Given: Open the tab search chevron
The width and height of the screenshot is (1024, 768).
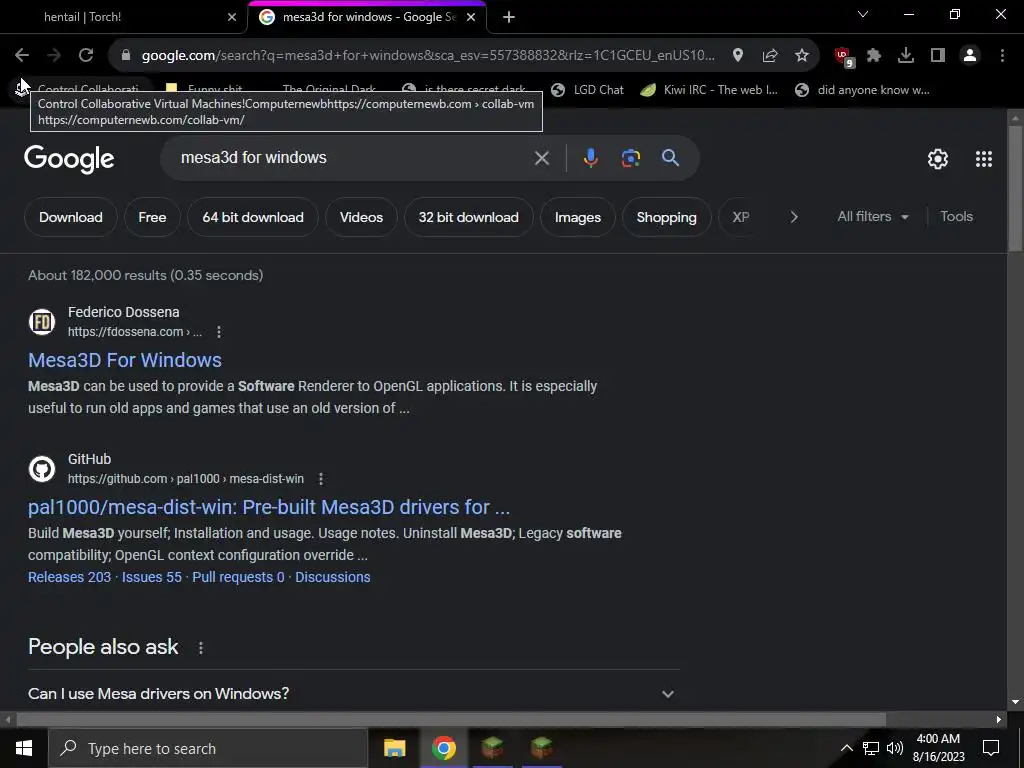Looking at the screenshot, I should [863, 14].
